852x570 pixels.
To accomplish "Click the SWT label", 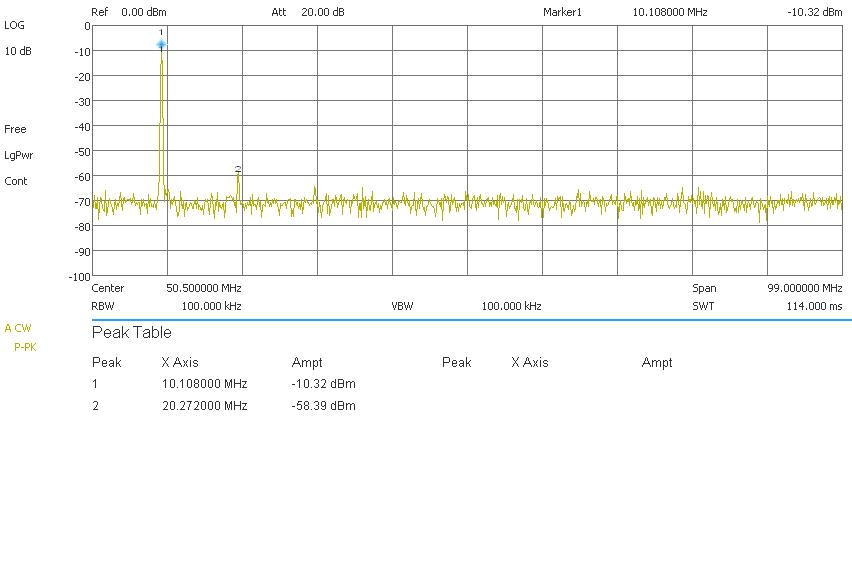I will [703, 306].
